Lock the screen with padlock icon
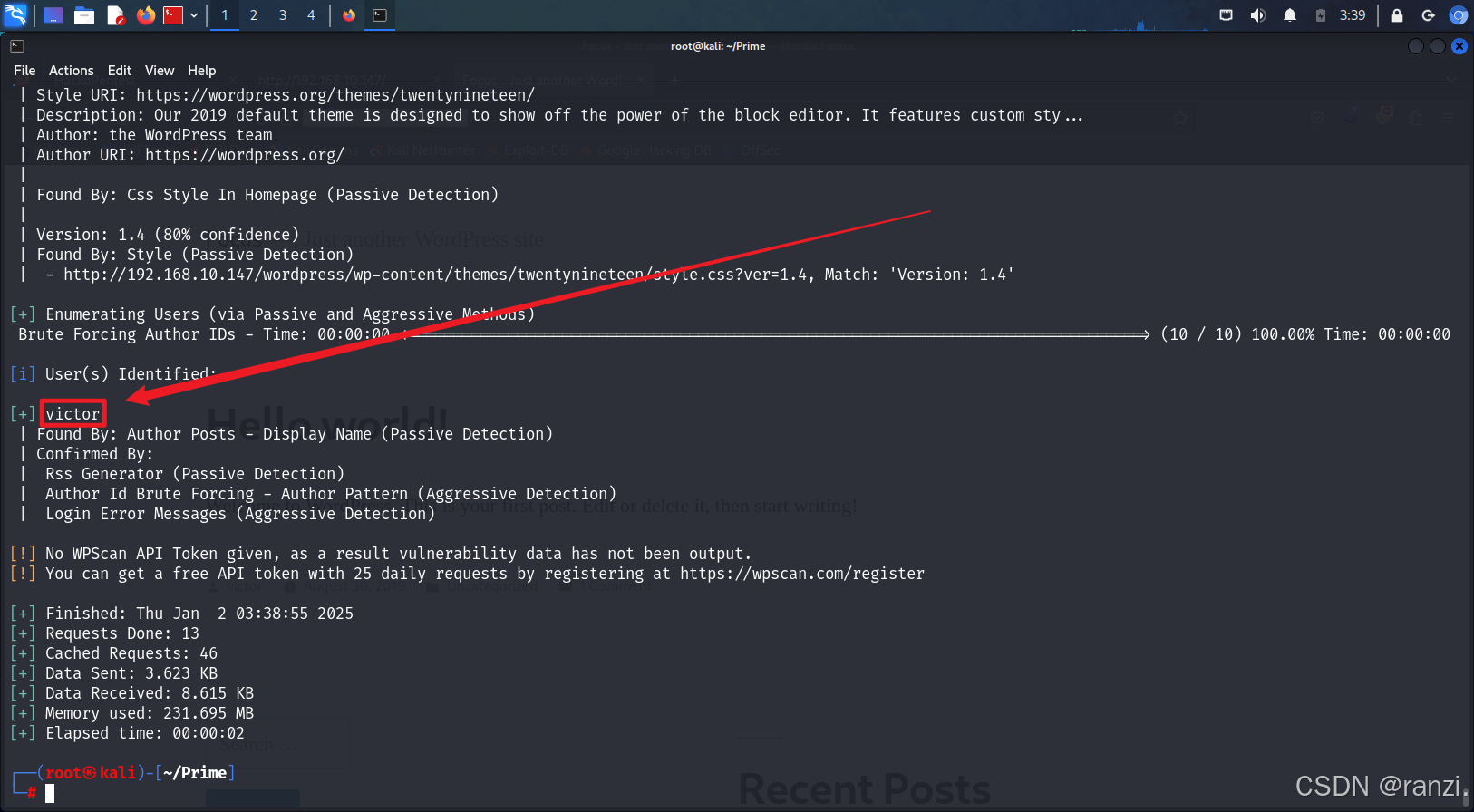The height and width of the screenshot is (812, 1474). (1397, 15)
